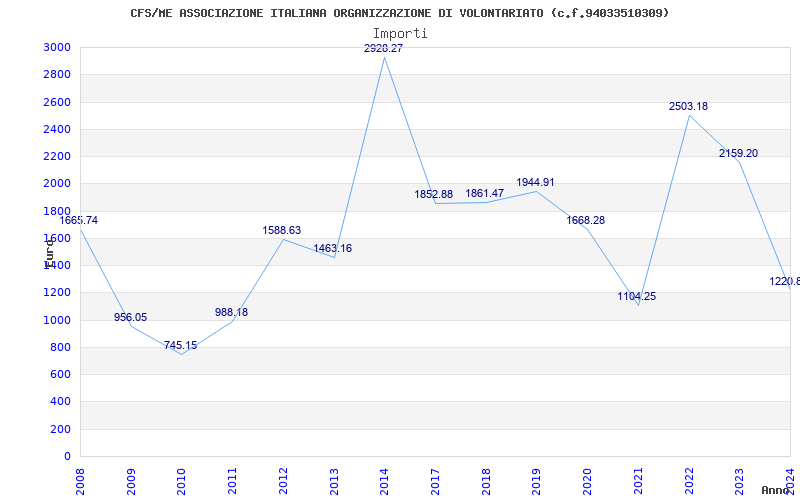Click the 2014 year axis label

click(385, 482)
